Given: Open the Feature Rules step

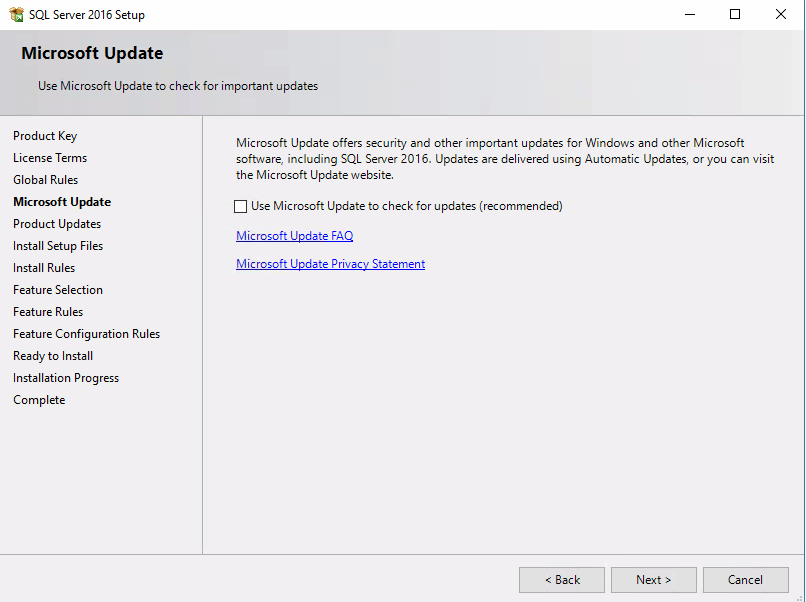Looking at the screenshot, I should click(x=47, y=311).
